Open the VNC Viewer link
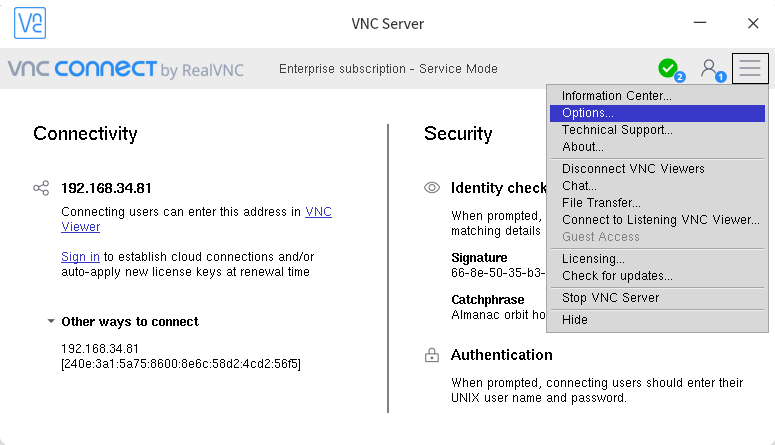This screenshot has height=445, width=775. [318, 212]
